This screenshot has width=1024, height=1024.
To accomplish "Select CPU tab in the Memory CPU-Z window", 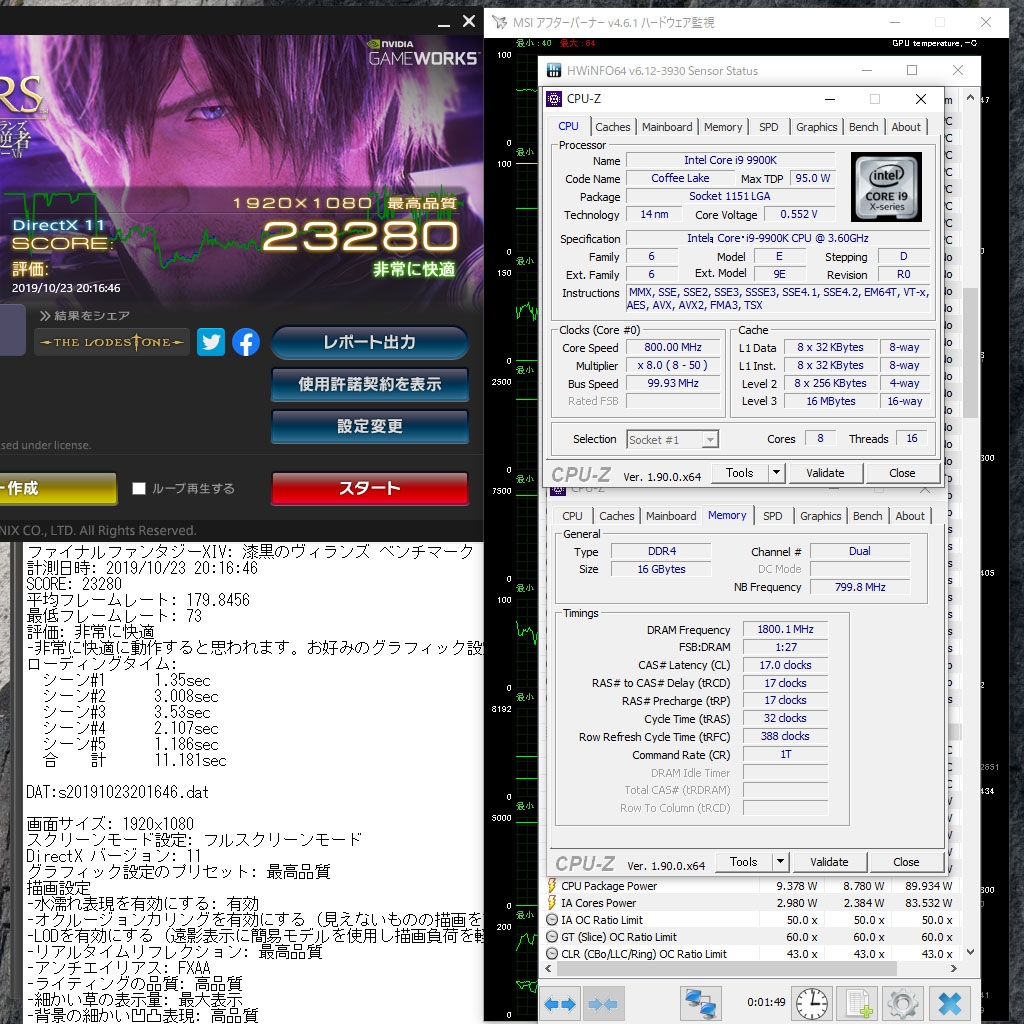I will point(572,516).
